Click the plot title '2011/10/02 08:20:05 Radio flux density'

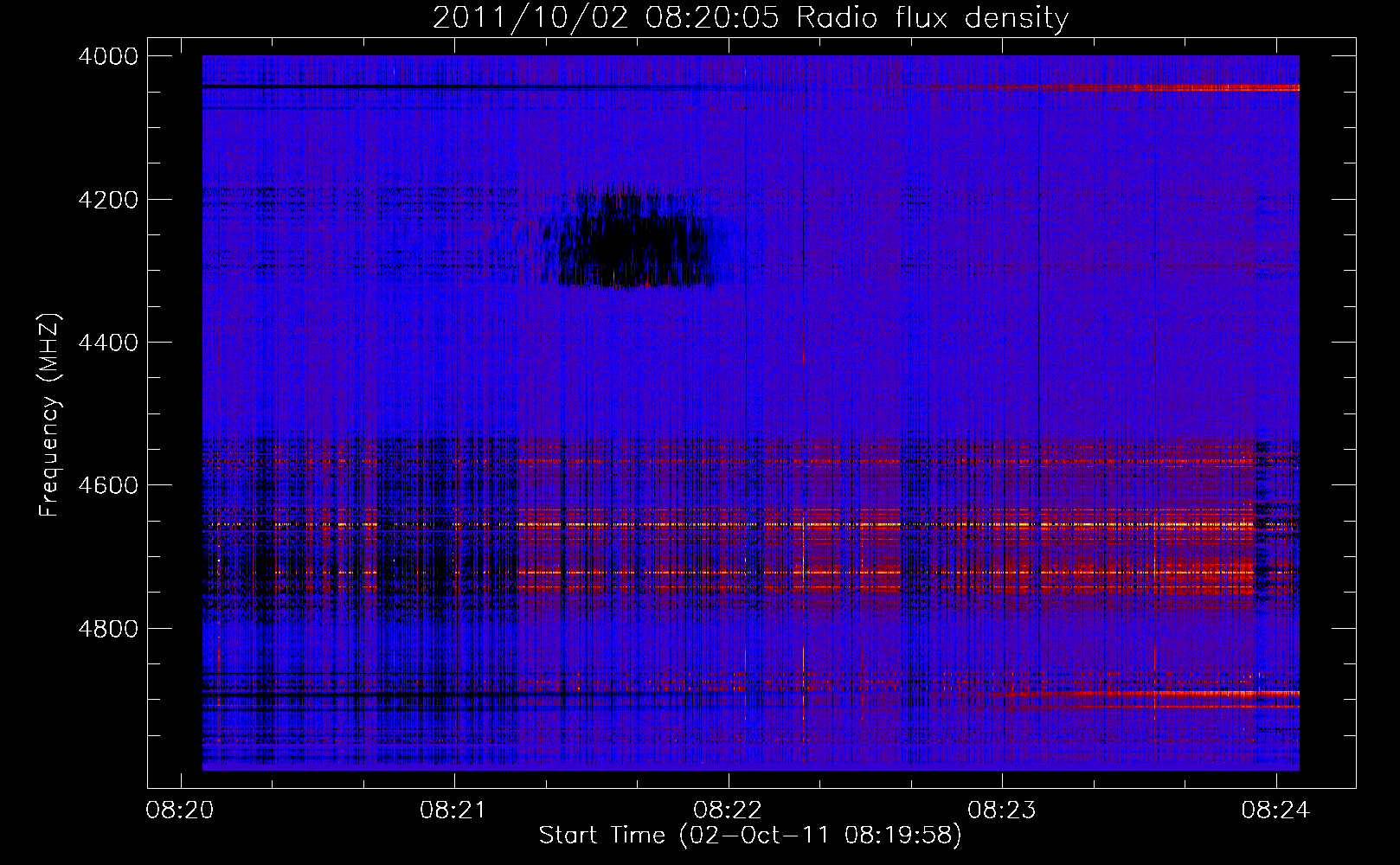(x=750, y=18)
